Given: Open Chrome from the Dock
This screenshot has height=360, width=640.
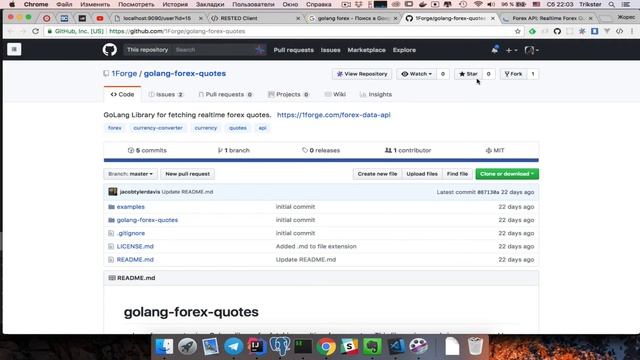Looking at the screenshot, I should pyautogui.click(x=326, y=347).
